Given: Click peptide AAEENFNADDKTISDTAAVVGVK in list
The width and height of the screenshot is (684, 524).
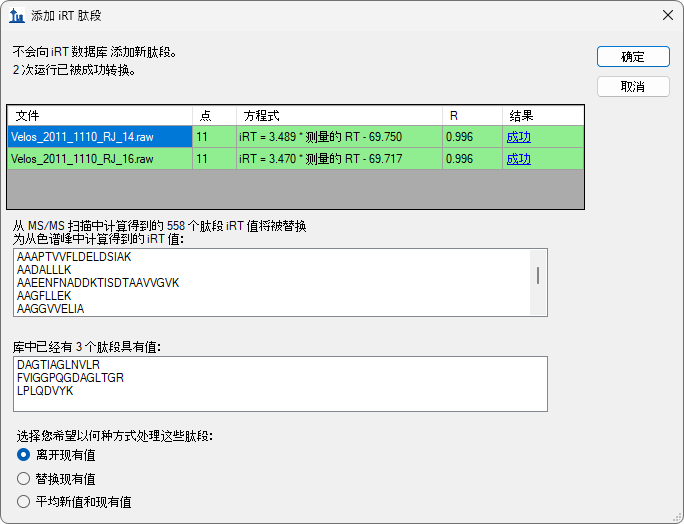Looking at the screenshot, I should pyautogui.click(x=98, y=283).
